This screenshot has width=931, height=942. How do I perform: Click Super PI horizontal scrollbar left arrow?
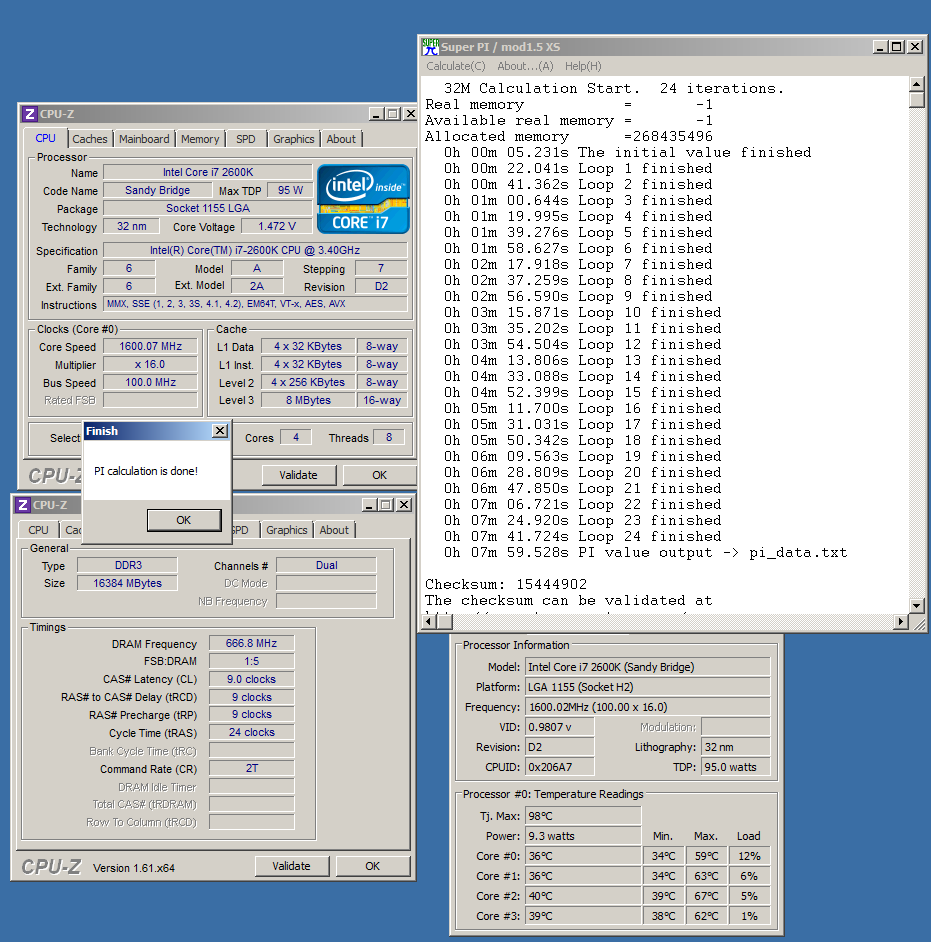coord(429,622)
